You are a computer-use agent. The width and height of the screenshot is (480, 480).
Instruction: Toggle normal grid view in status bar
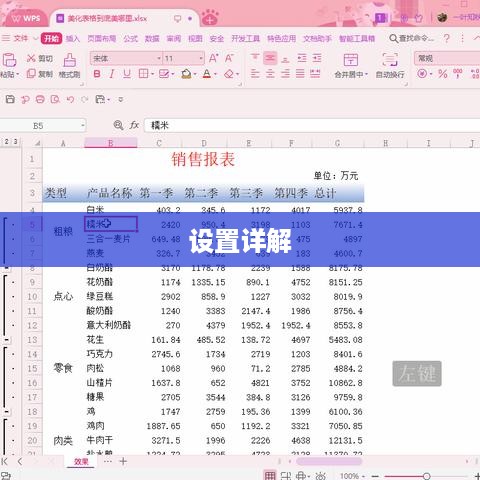pos(270,476)
